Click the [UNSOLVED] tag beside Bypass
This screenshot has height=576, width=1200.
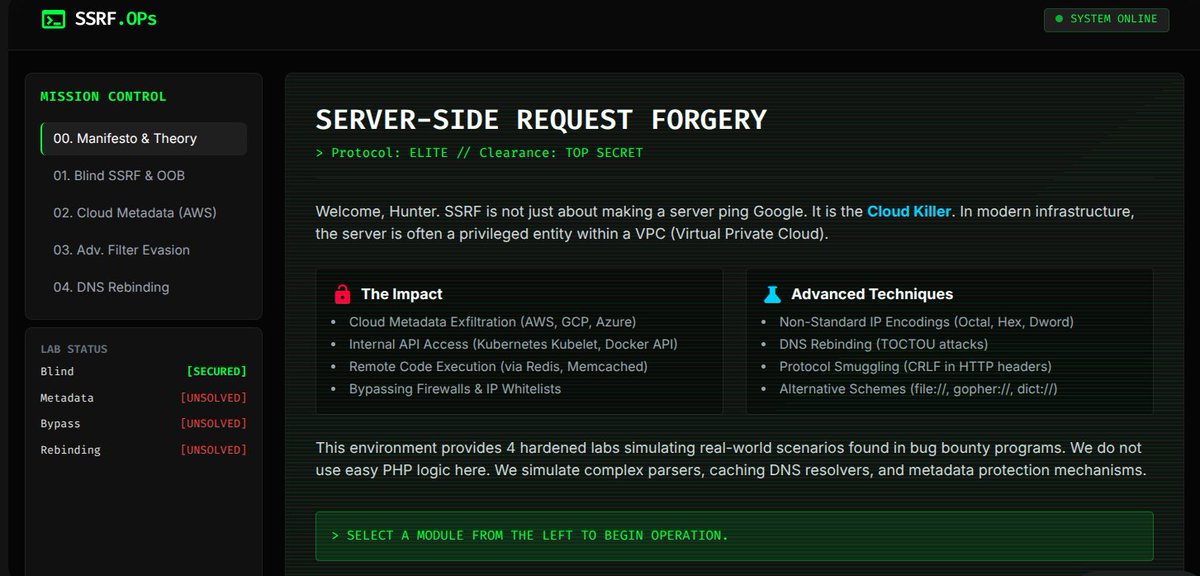click(213, 423)
